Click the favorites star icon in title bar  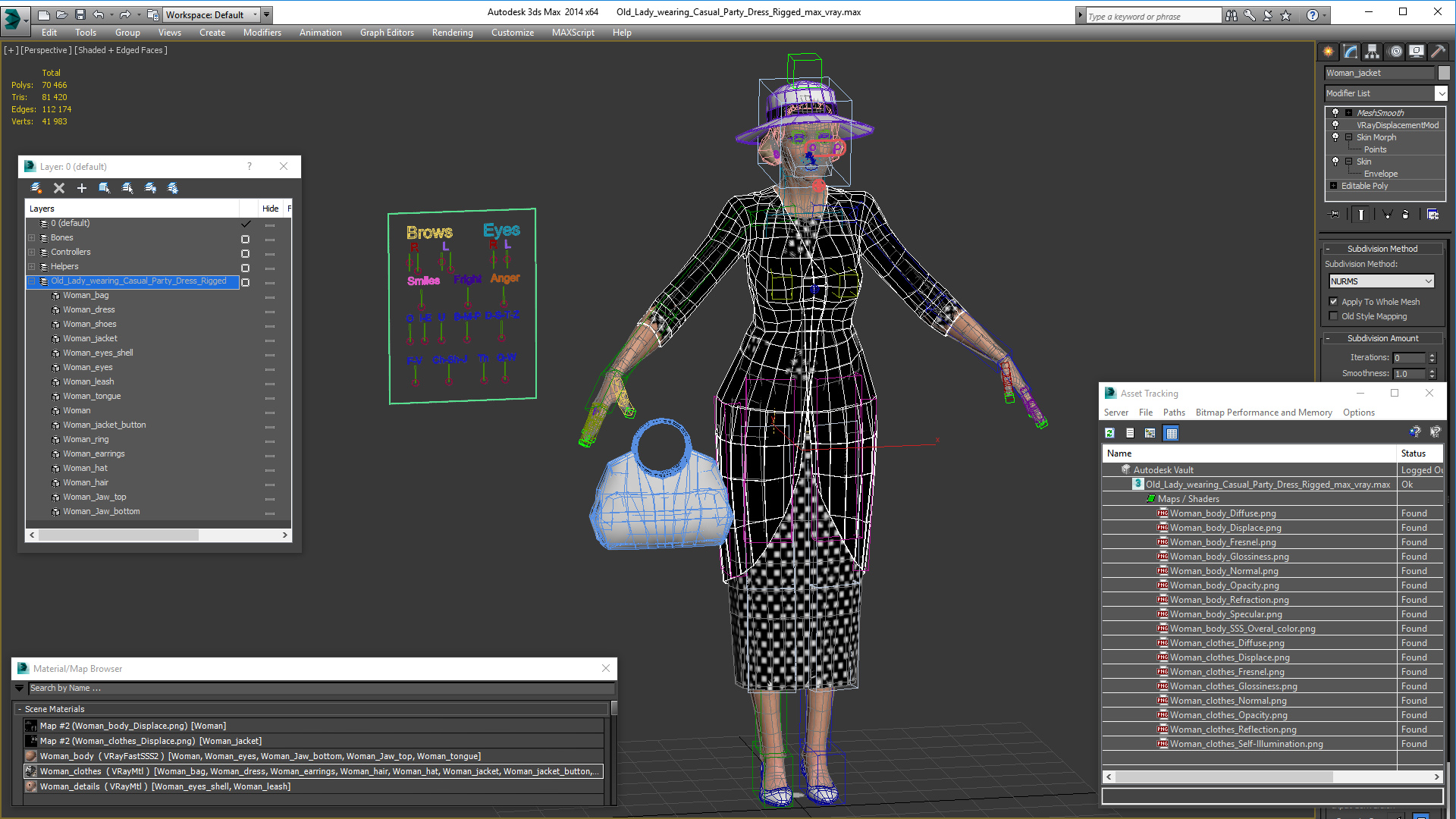[1285, 15]
